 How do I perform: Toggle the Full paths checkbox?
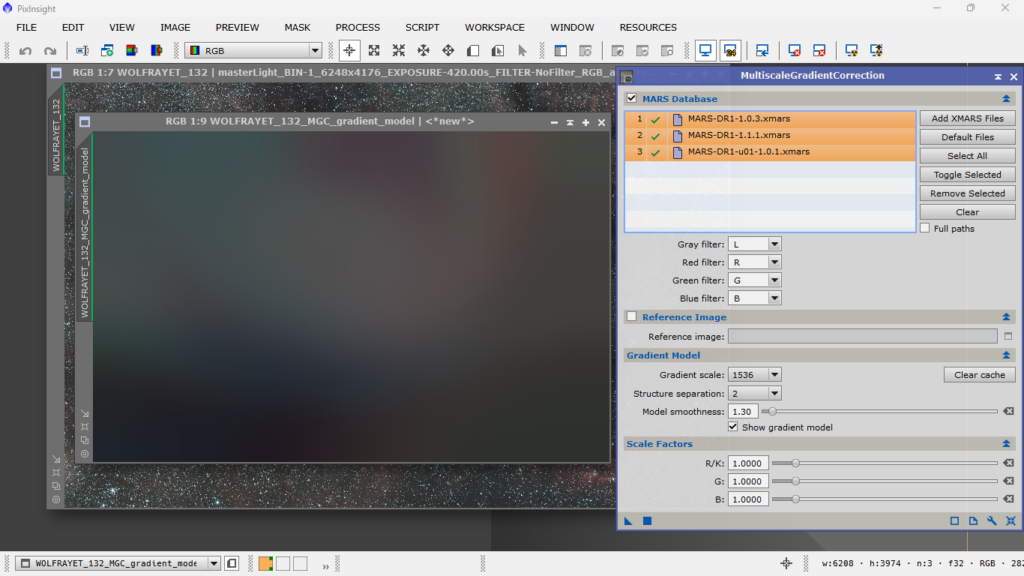(x=925, y=229)
